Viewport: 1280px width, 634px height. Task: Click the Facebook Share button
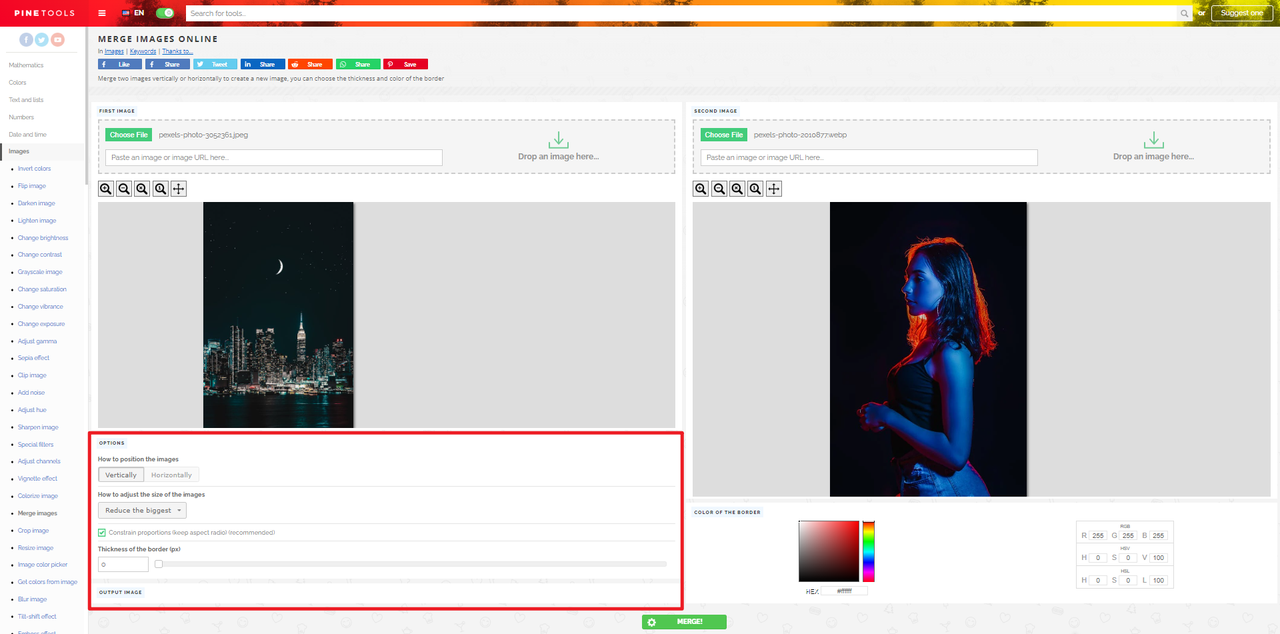(168, 64)
